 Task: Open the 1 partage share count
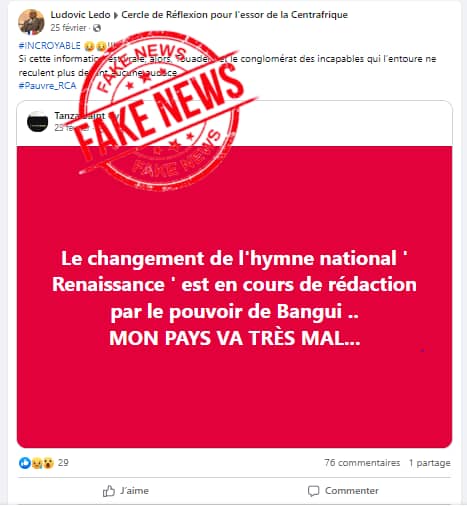click(x=430, y=463)
